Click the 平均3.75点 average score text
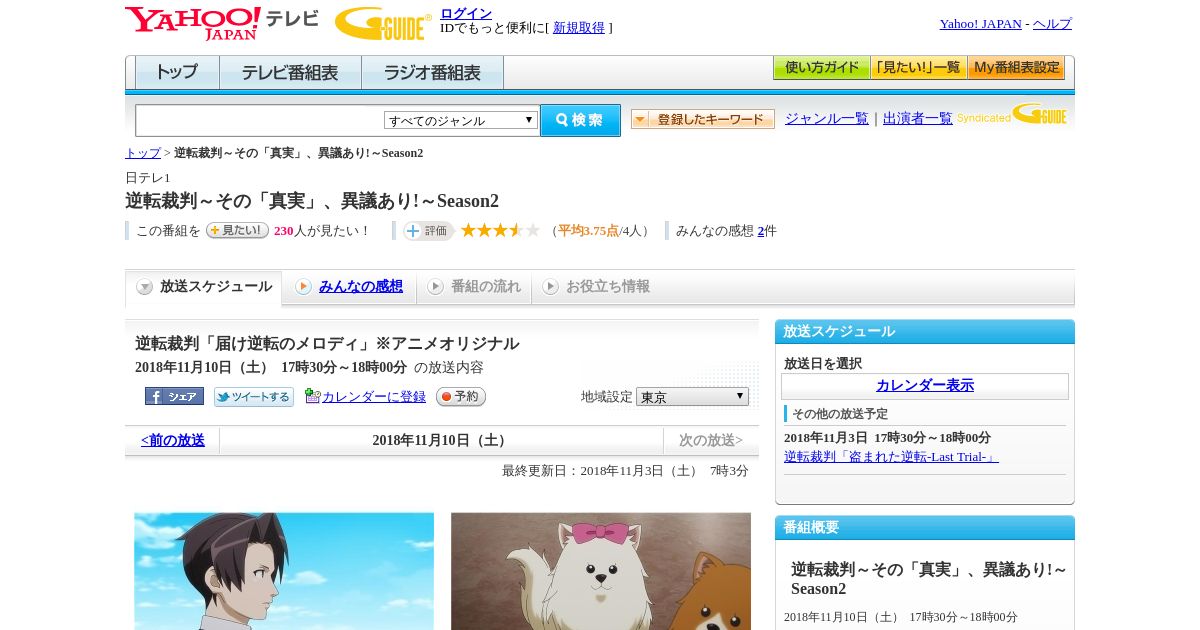1200x630 pixels. [x=588, y=231]
